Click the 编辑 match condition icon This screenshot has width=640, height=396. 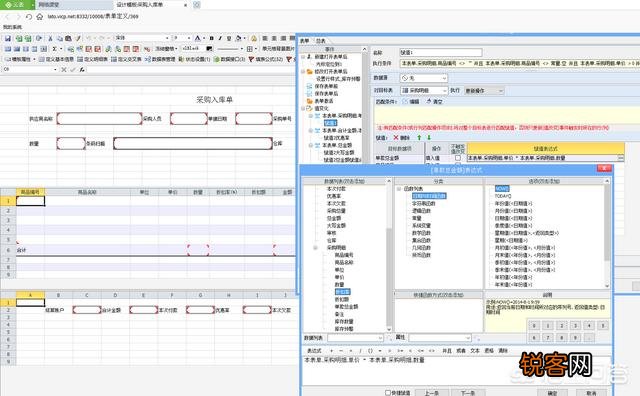[405, 101]
